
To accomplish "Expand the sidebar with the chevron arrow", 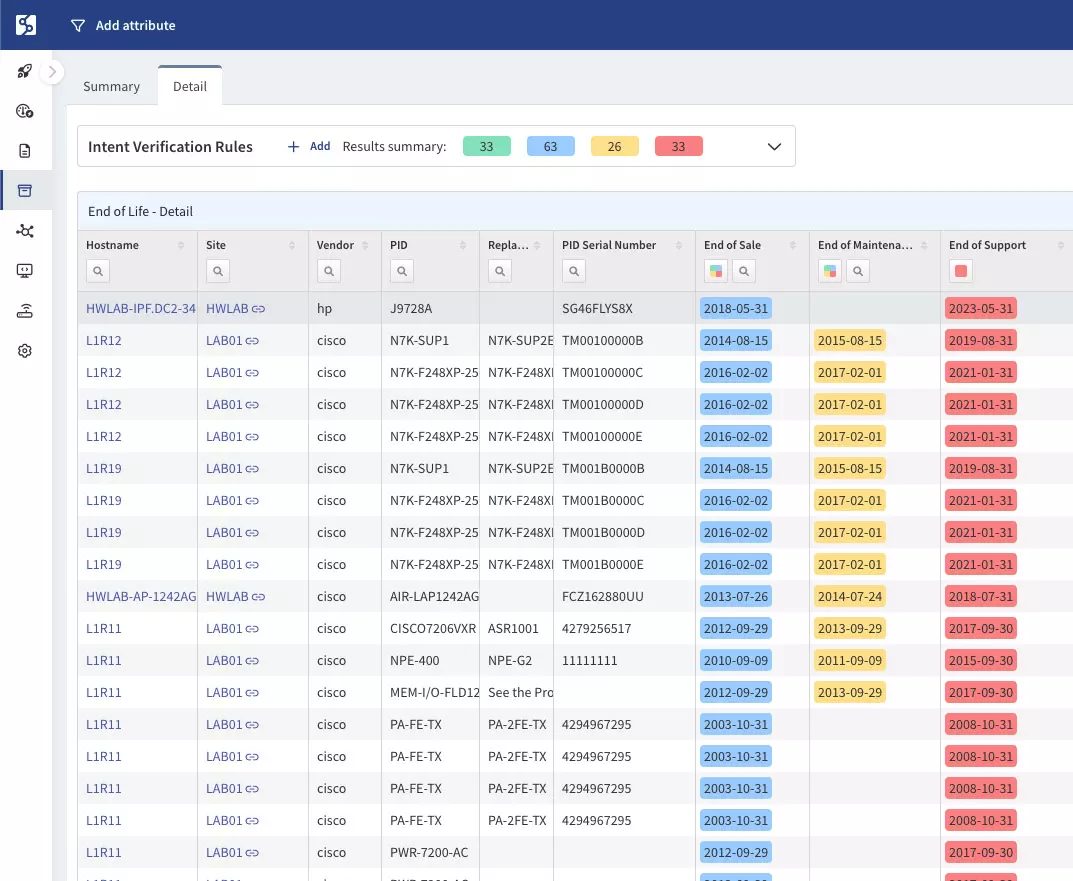I will (x=52, y=72).
